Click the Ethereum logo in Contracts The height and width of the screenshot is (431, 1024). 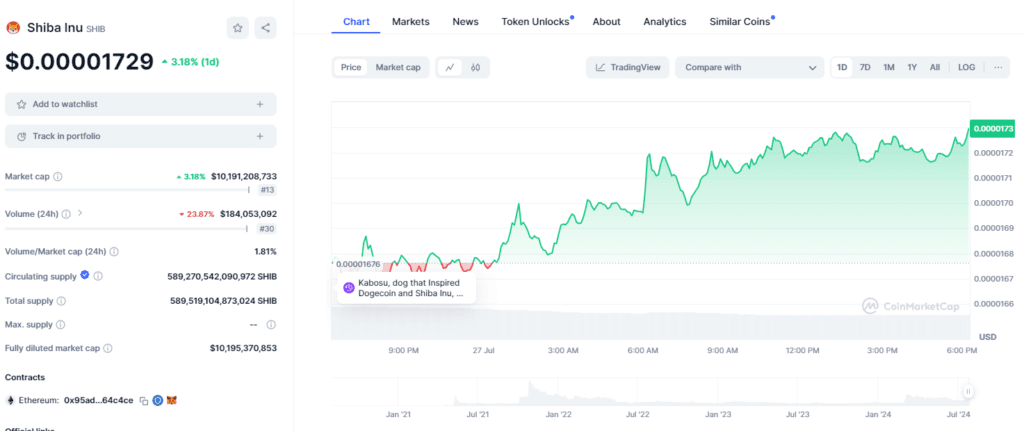pyautogui.click(x=10, y=400)
